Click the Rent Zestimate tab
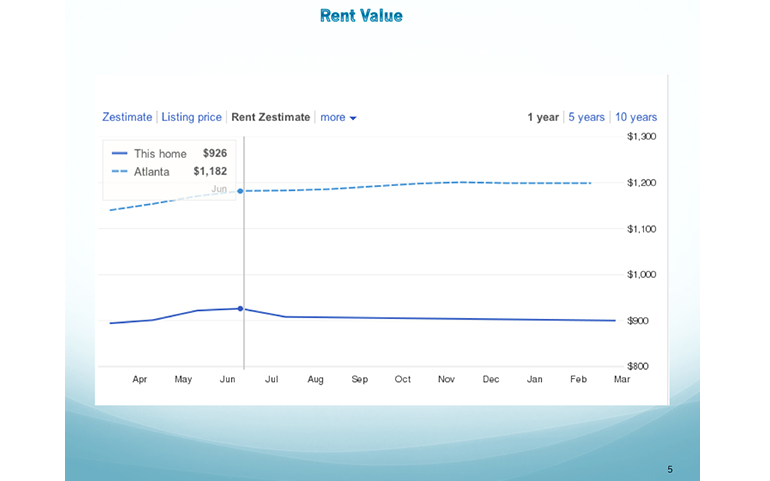This screenshot has width=770, height=481. pos(270,117)
